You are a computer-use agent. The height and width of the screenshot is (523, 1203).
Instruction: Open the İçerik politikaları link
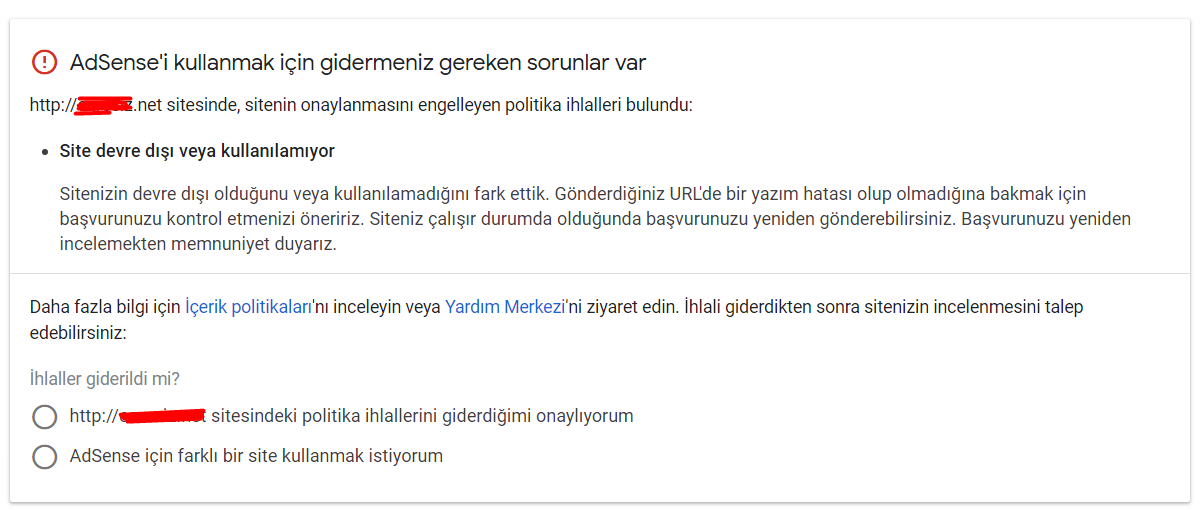(x=250, y=307)
